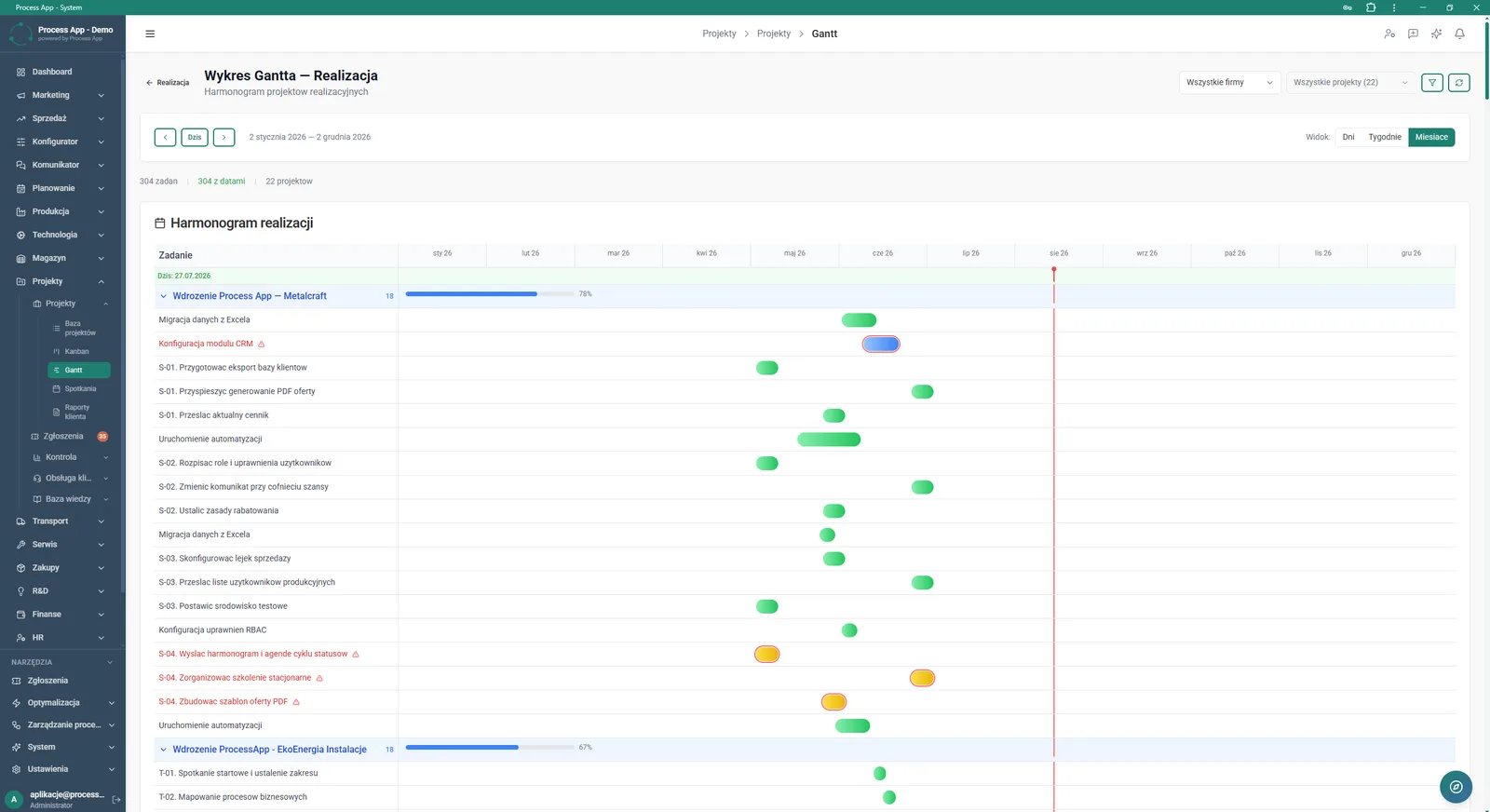Open Spotkania in sidebar

pyautogui.click(x=79, y=389)
